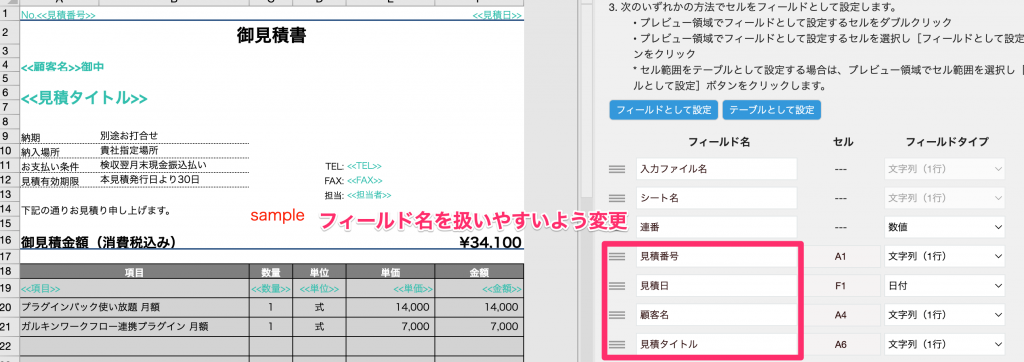Grab the drag handle beside 入力ファイル名
This screenshot has width=1024, height=362.
click(617, 169)
